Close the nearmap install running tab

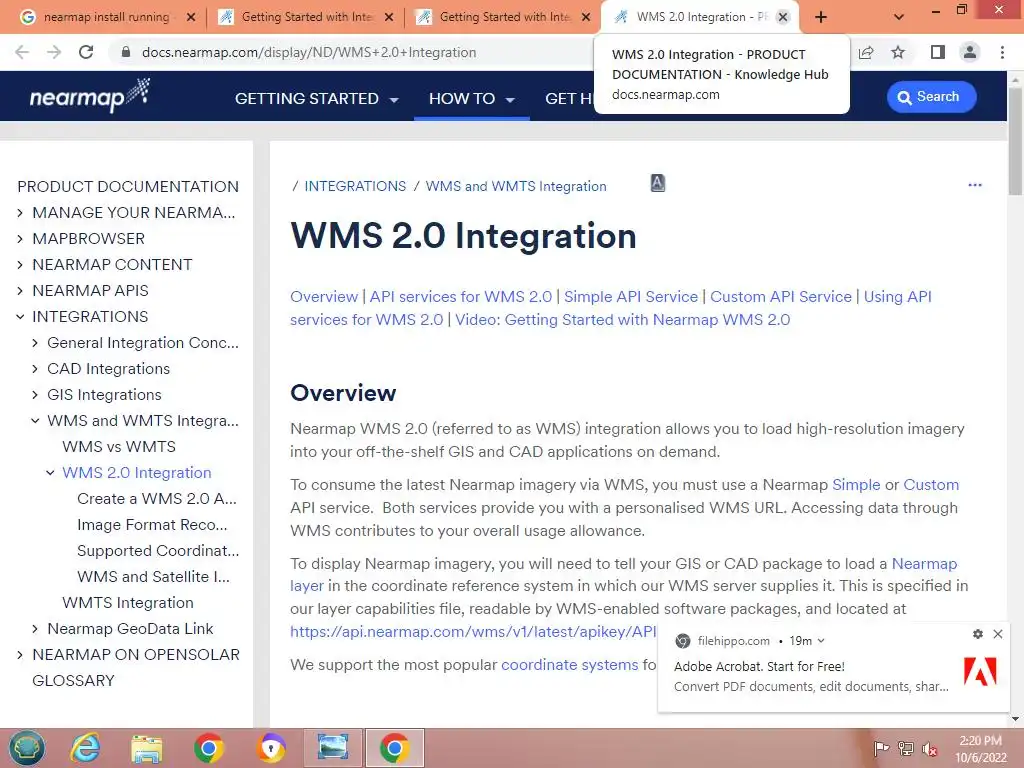191,17
